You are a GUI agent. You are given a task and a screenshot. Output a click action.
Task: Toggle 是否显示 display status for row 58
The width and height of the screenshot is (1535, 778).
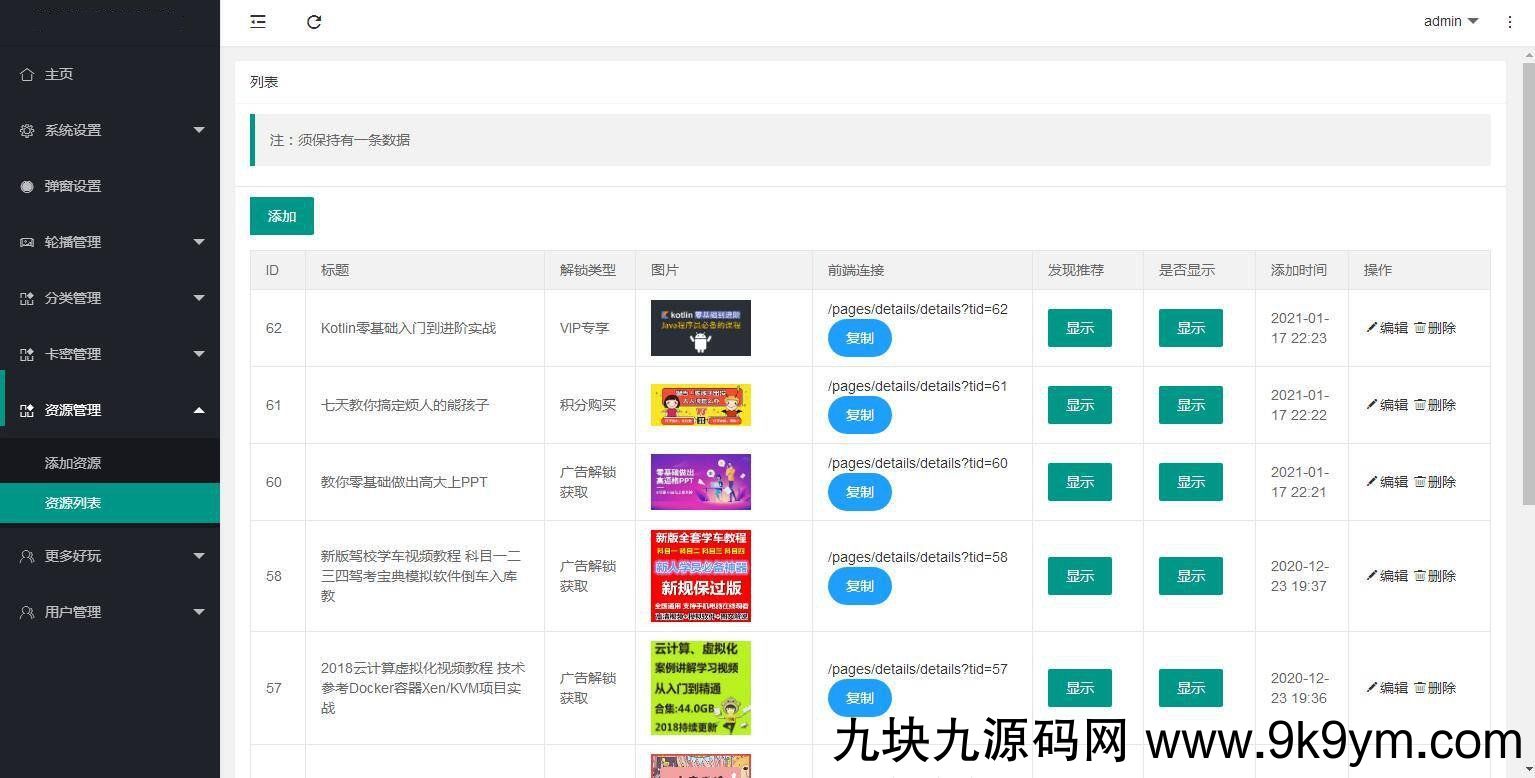click(x=1190, y=576)
